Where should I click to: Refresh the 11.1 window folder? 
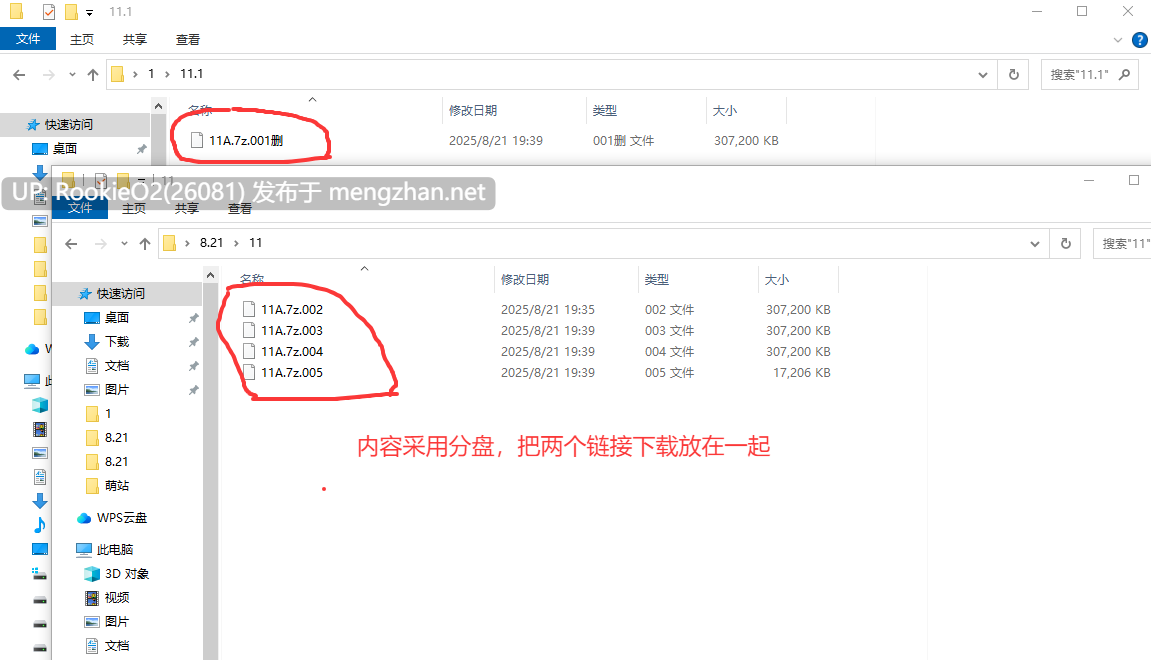(x=1014, y=74)
